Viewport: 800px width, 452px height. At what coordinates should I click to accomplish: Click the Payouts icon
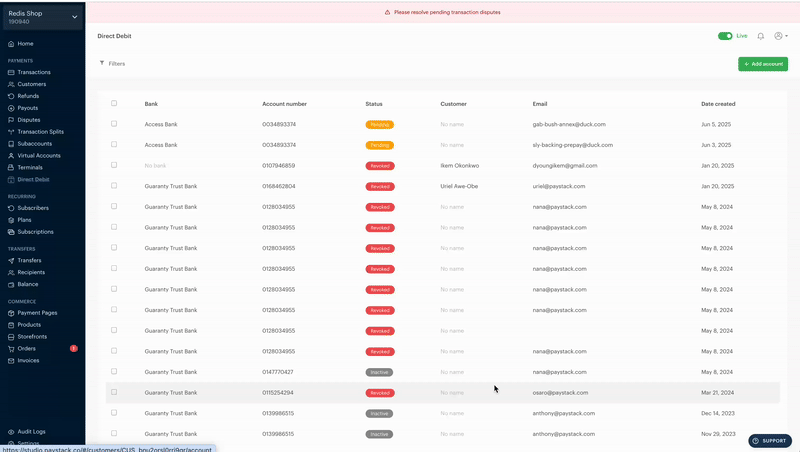(11, 108)
